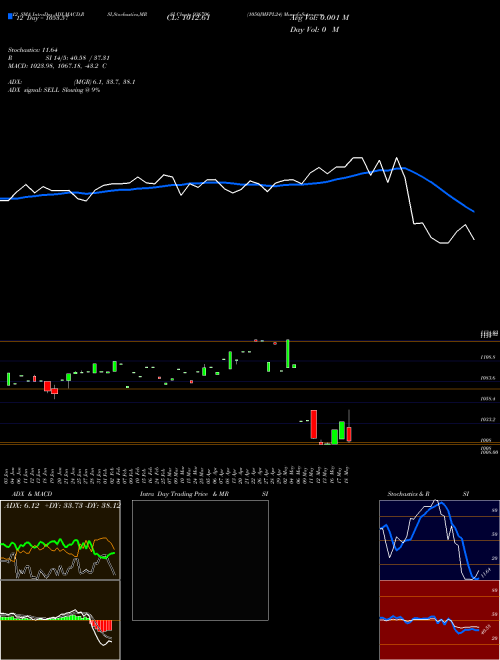
Task: Click the '11.64' value on Stochastics panel
Action: [x=485, y=572]
